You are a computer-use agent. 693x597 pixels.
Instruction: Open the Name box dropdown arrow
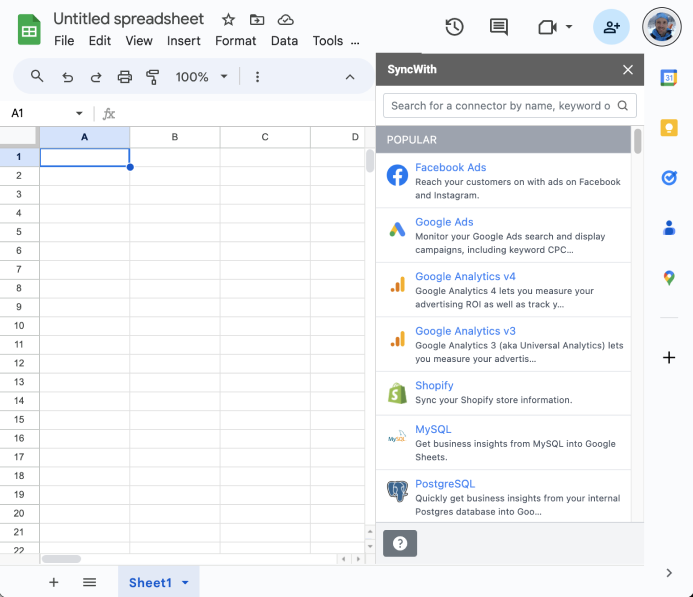pos(79,114)
